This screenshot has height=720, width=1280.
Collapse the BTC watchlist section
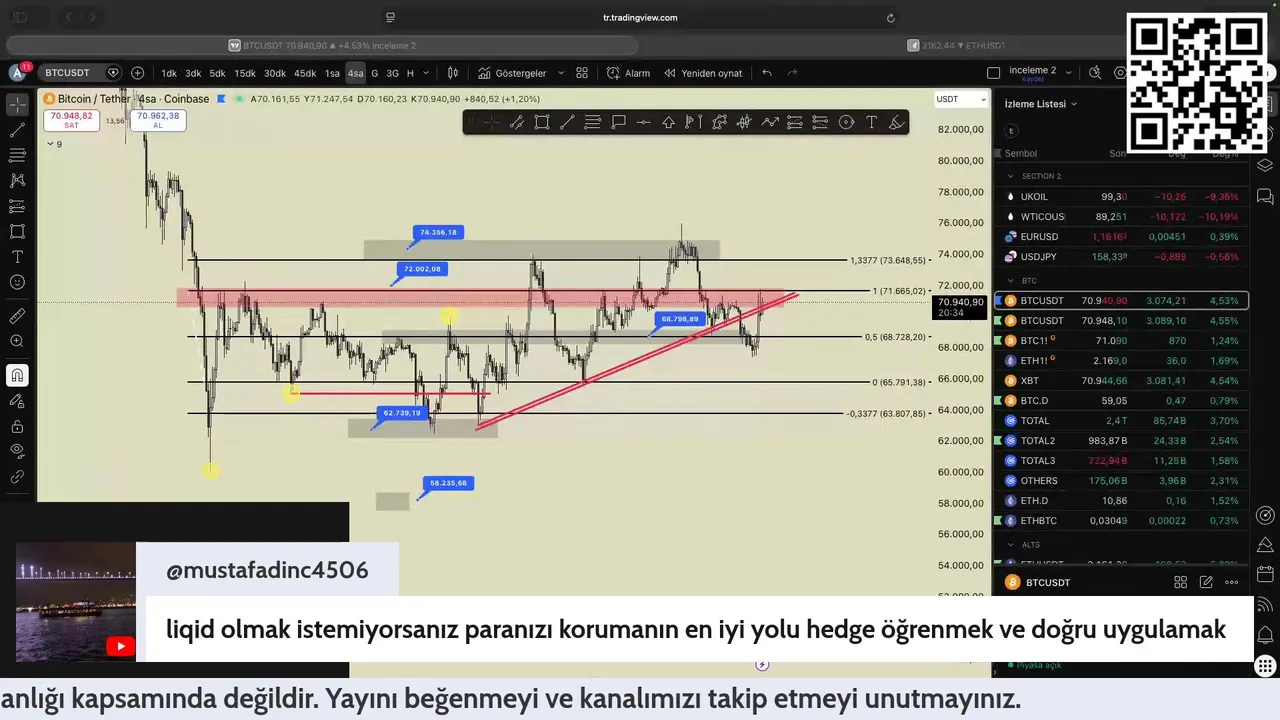pos(1011,281)
